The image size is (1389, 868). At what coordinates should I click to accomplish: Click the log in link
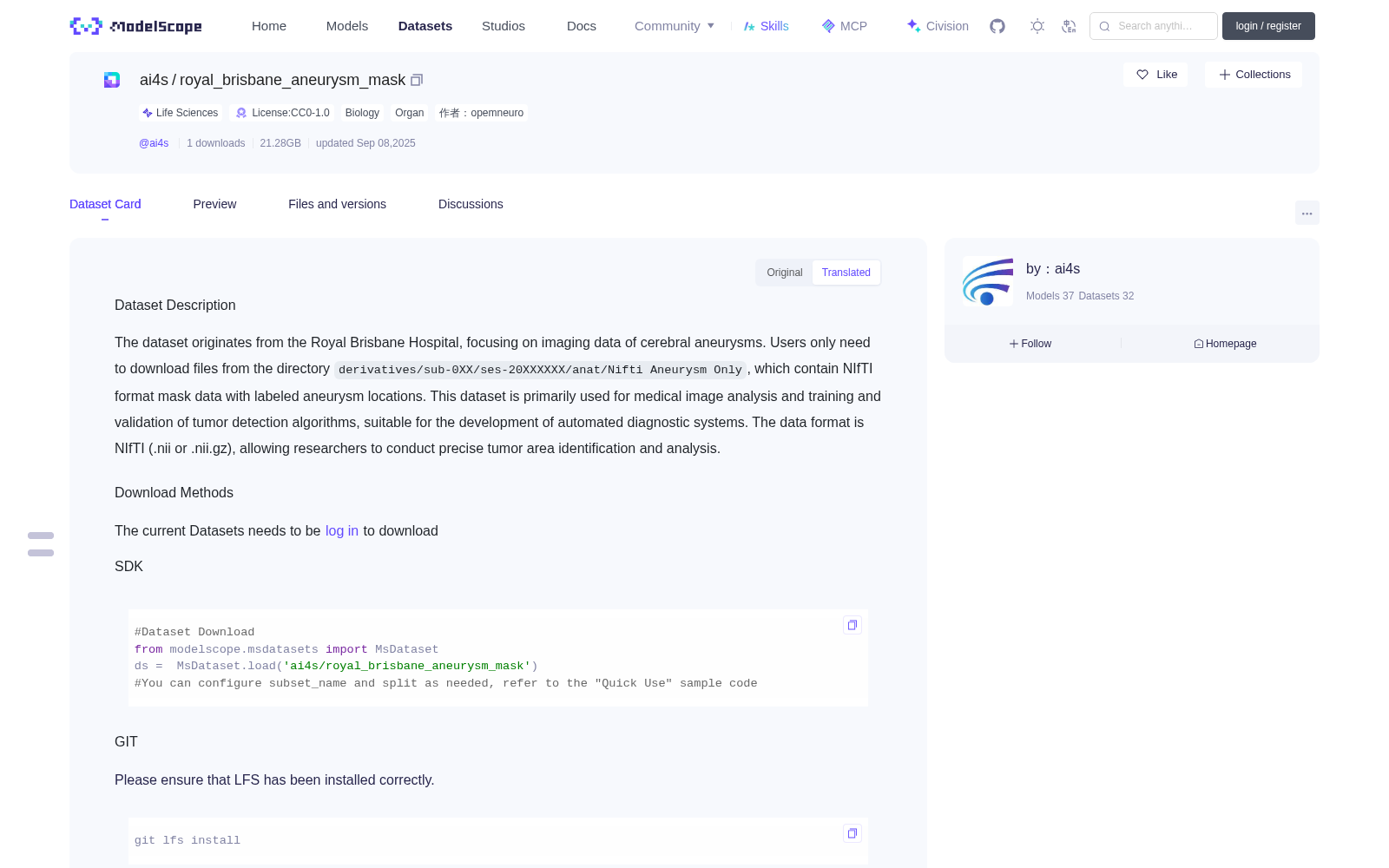(342, 530)
